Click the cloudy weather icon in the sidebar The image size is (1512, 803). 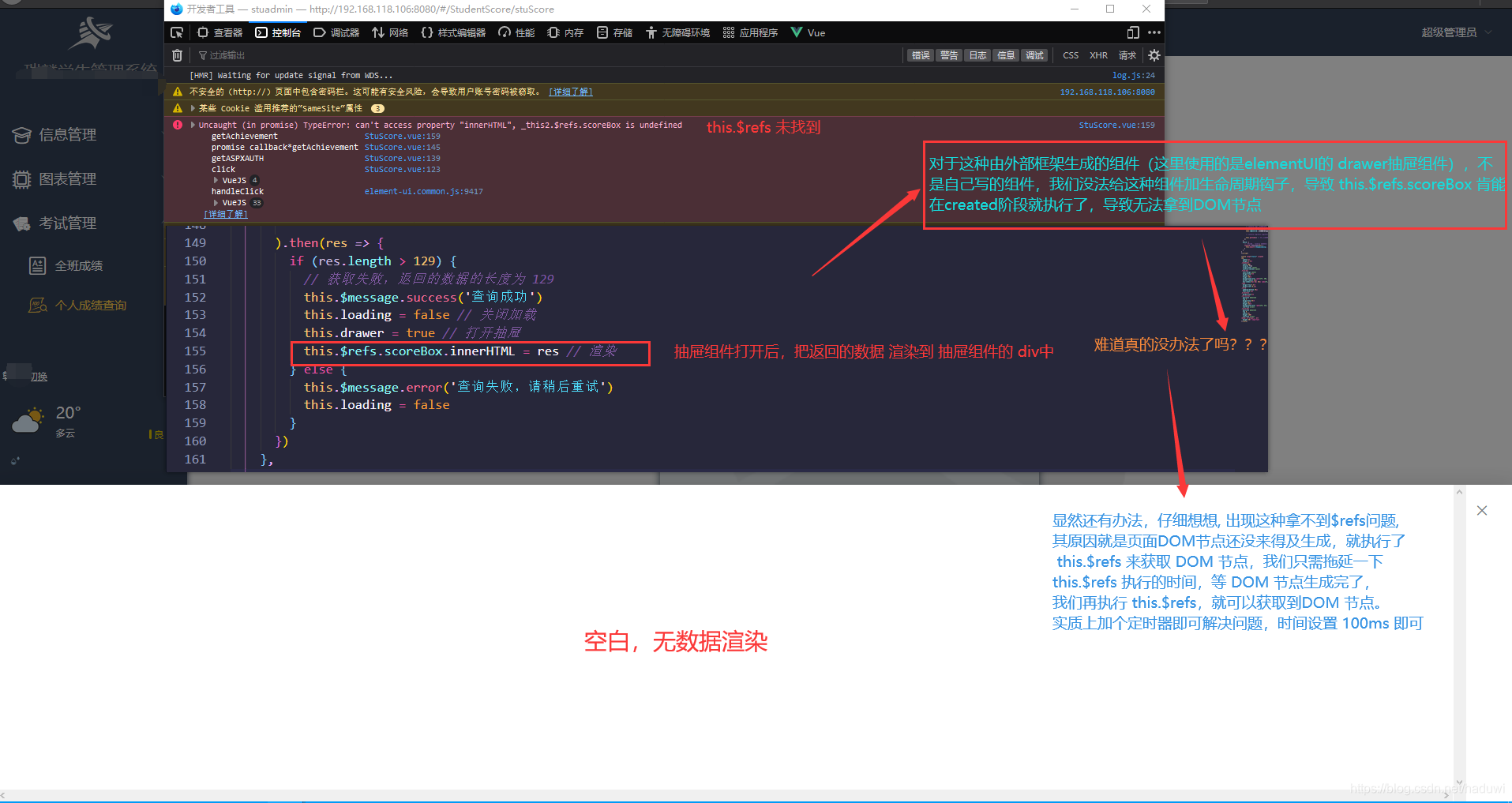pos(28,421)
